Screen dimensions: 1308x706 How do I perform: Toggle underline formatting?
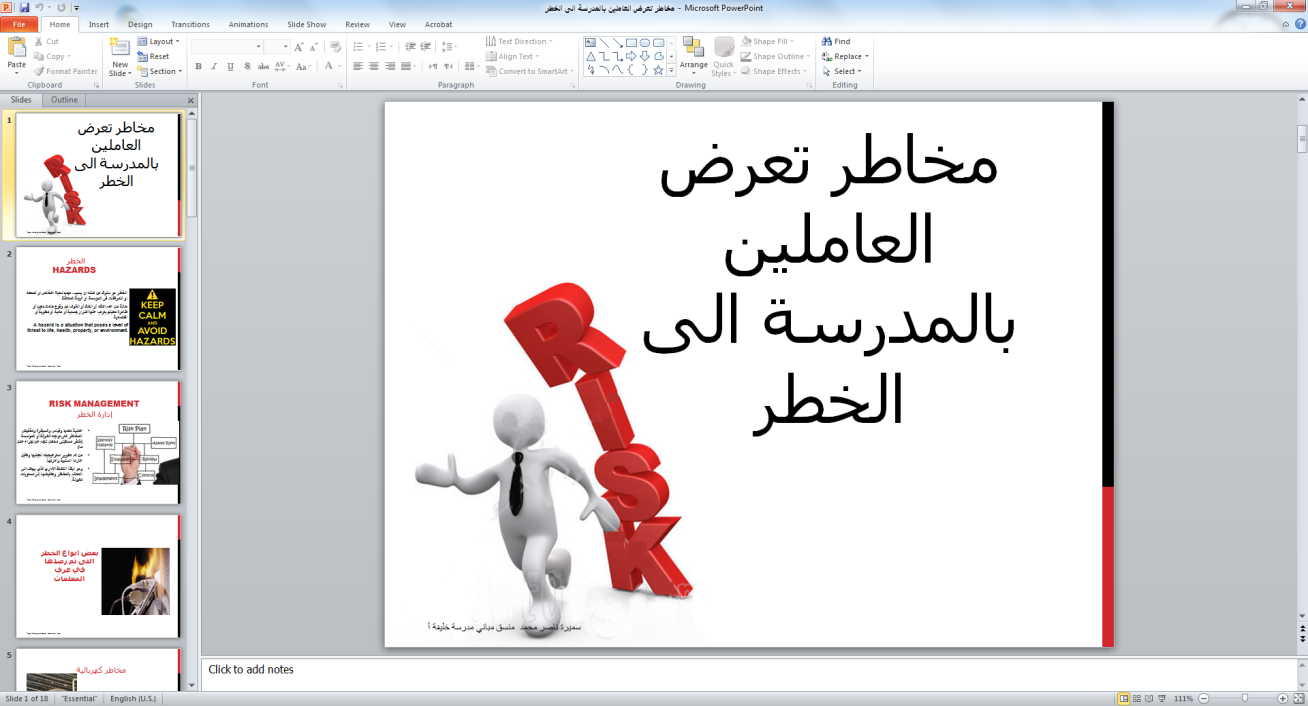(x=230, y=67)
